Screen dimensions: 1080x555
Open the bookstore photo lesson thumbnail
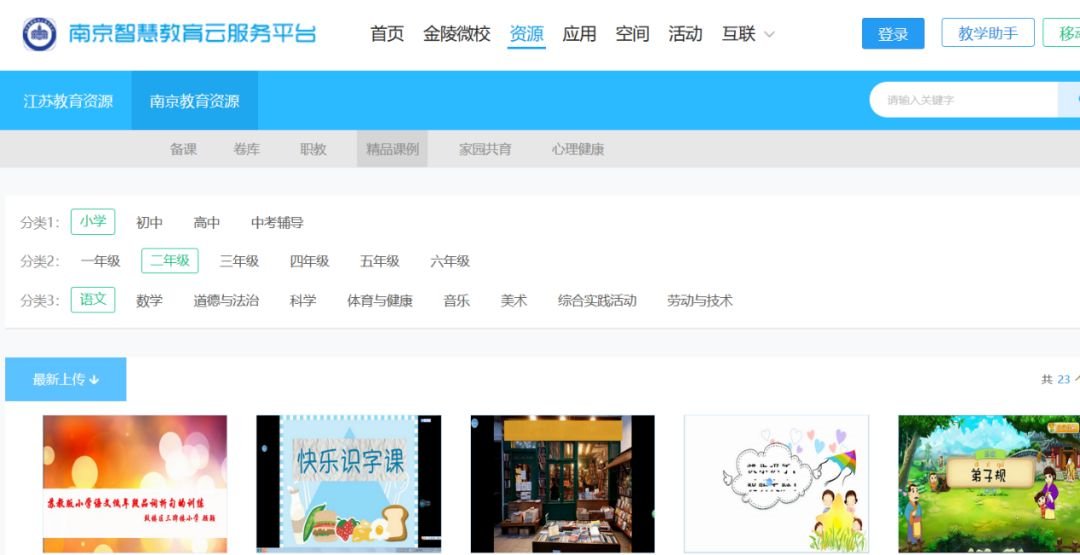(x=562, y=484)
